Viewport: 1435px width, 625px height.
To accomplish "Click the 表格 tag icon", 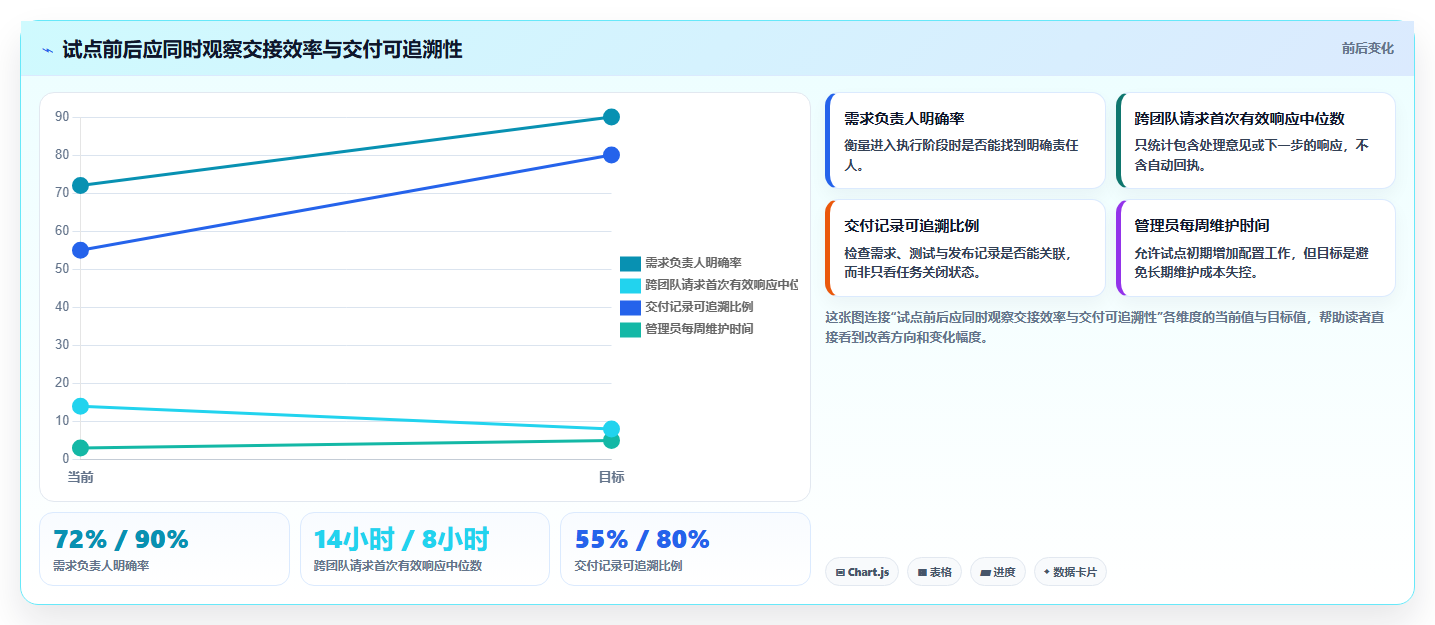I will pos(922,573).
